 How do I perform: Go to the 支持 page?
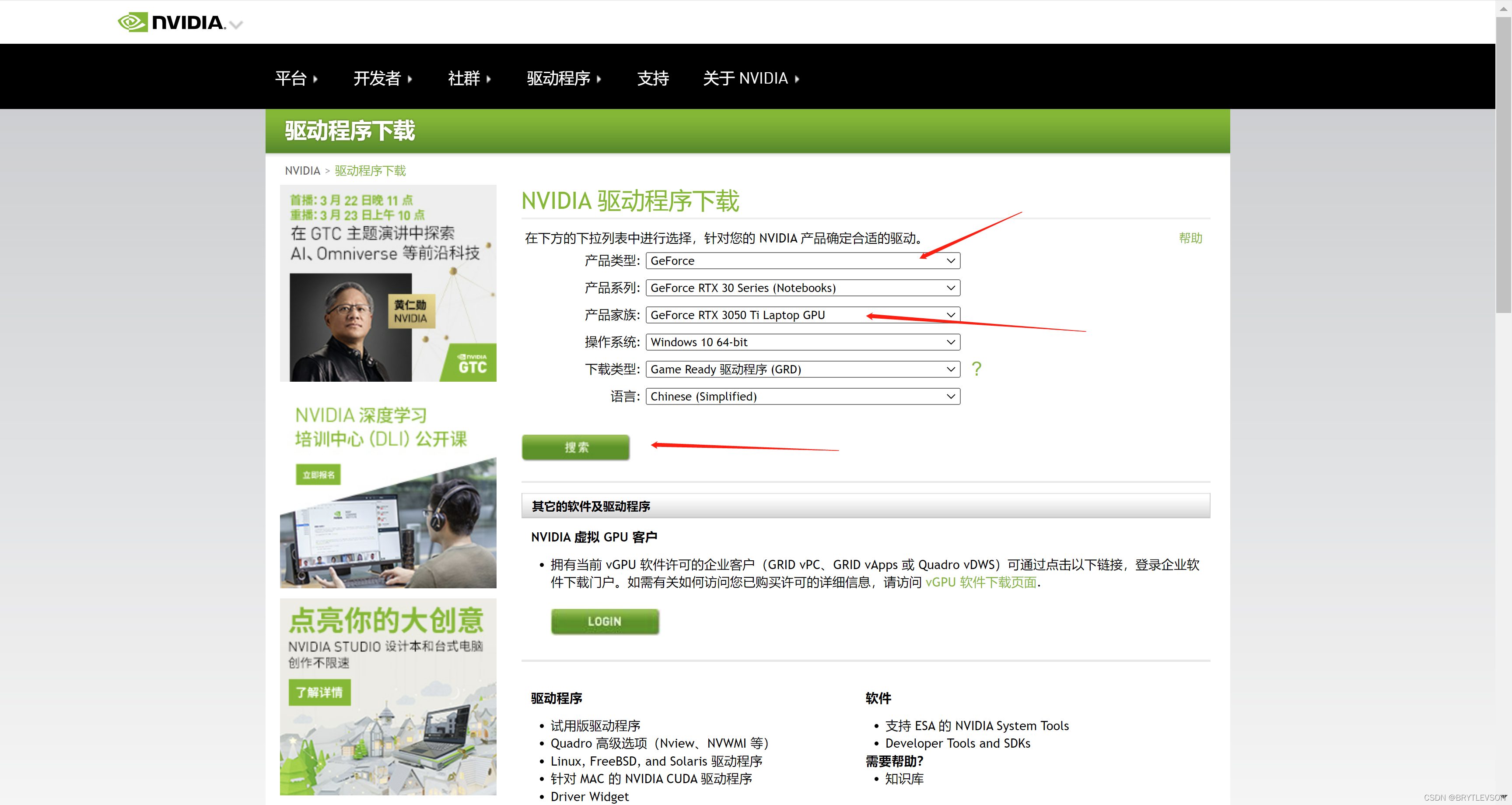point(653,78)
